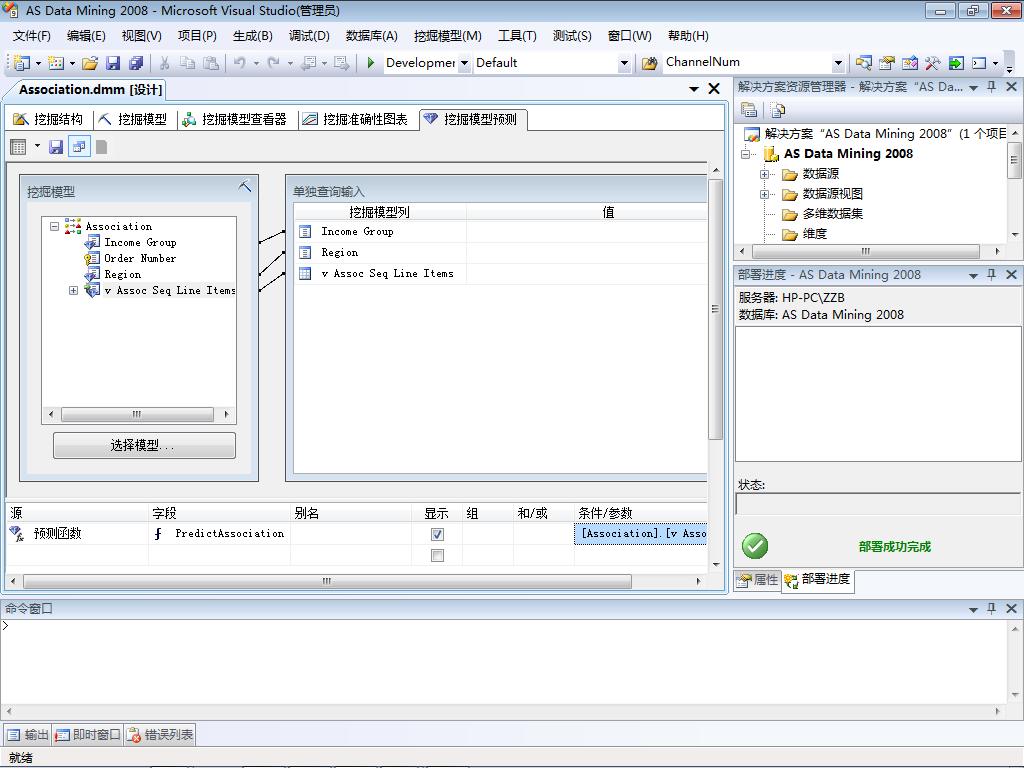Switch to the 挖掘模型查看器 tab
The width and height of the screenshot is (1024, 768).
coord(235,120)
